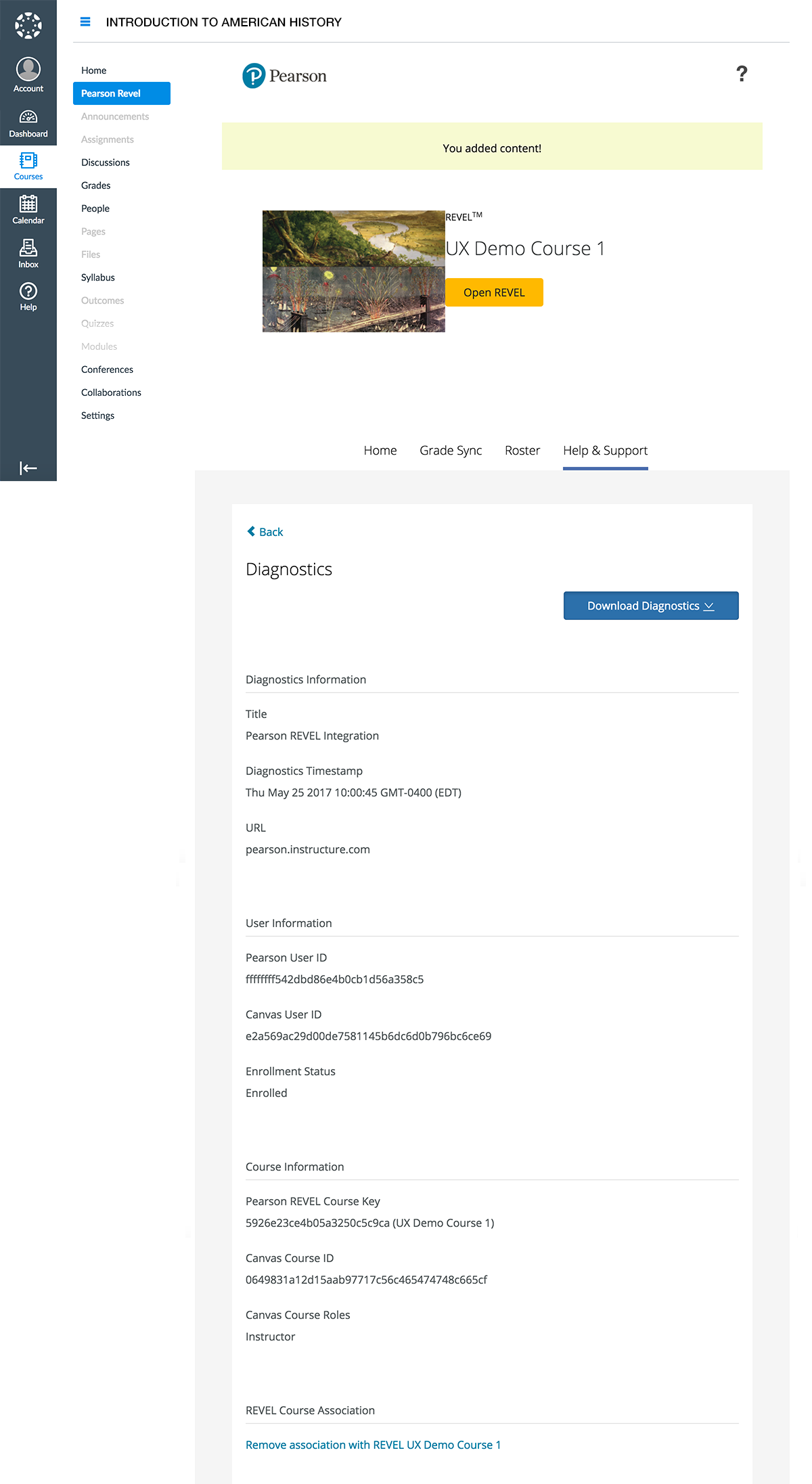Click the You added content banner
Screen dimensions: 812x1484
[492, 146]
